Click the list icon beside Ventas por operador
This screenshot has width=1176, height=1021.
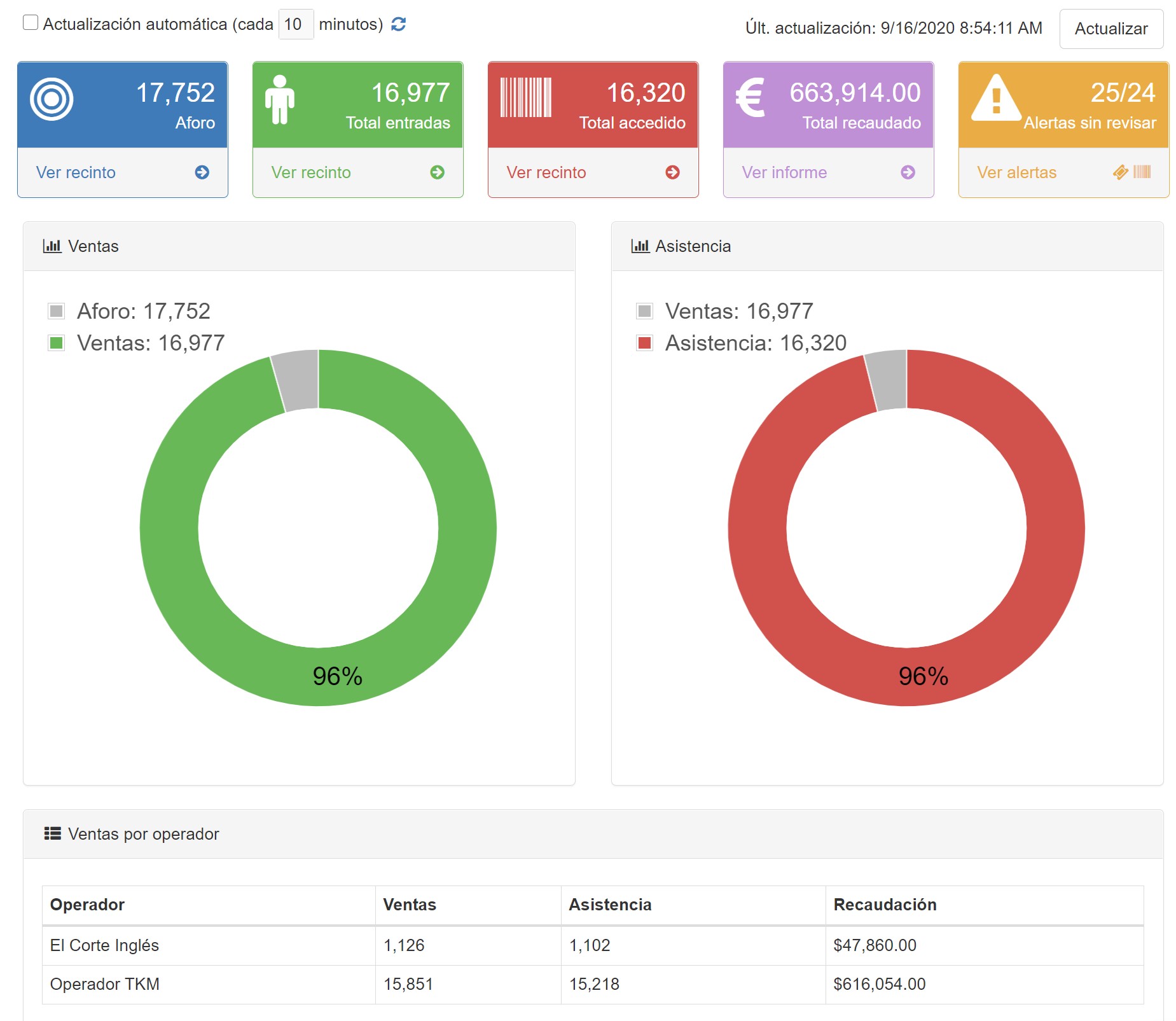click(x=53, y=833)
